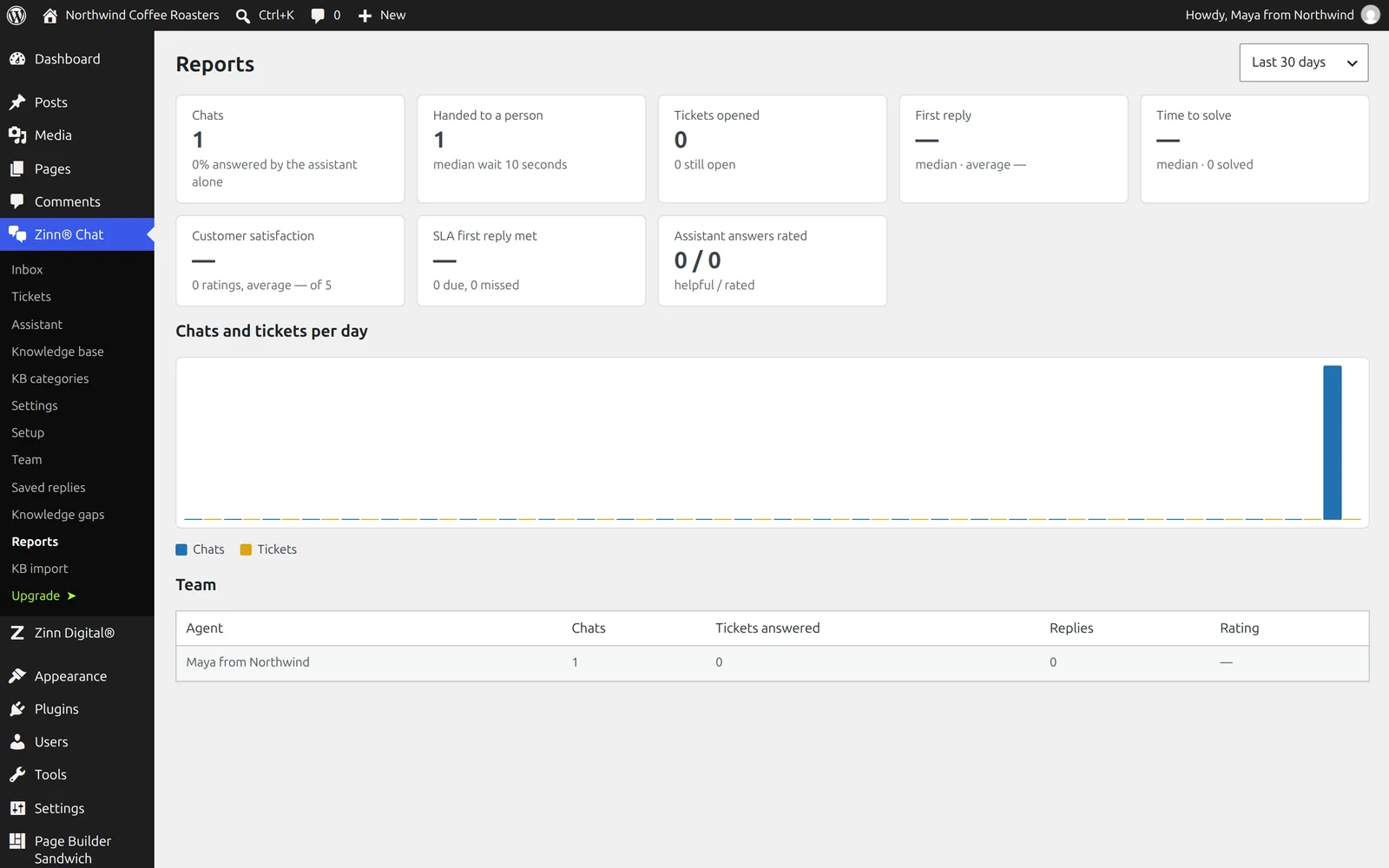The image size is (1389, 868).
Task: Click the tall blue chats bar in chart
Action: (1333, 443)
